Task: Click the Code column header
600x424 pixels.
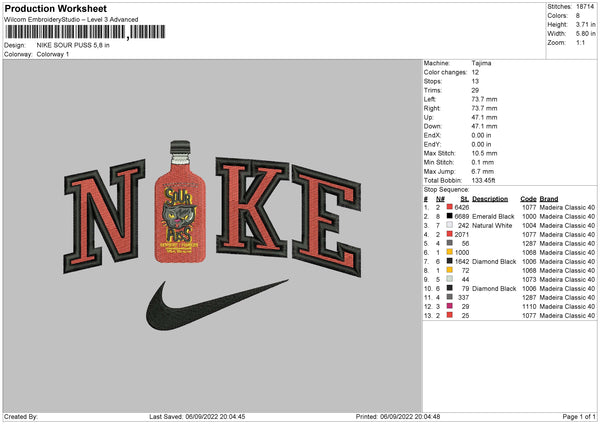Action: (x=528, y=199)
